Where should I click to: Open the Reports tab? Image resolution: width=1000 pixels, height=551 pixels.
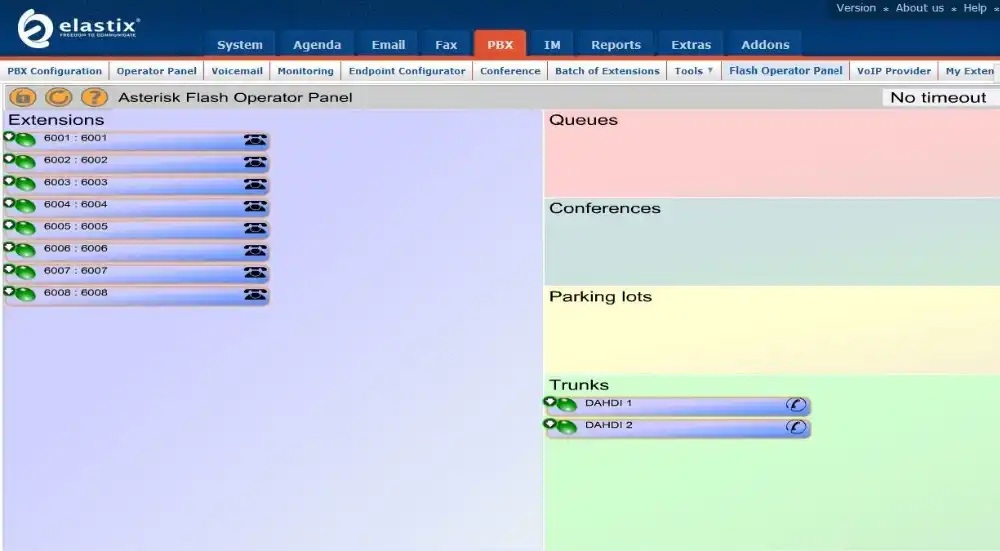pyautogui.click(x=615, y=45)
